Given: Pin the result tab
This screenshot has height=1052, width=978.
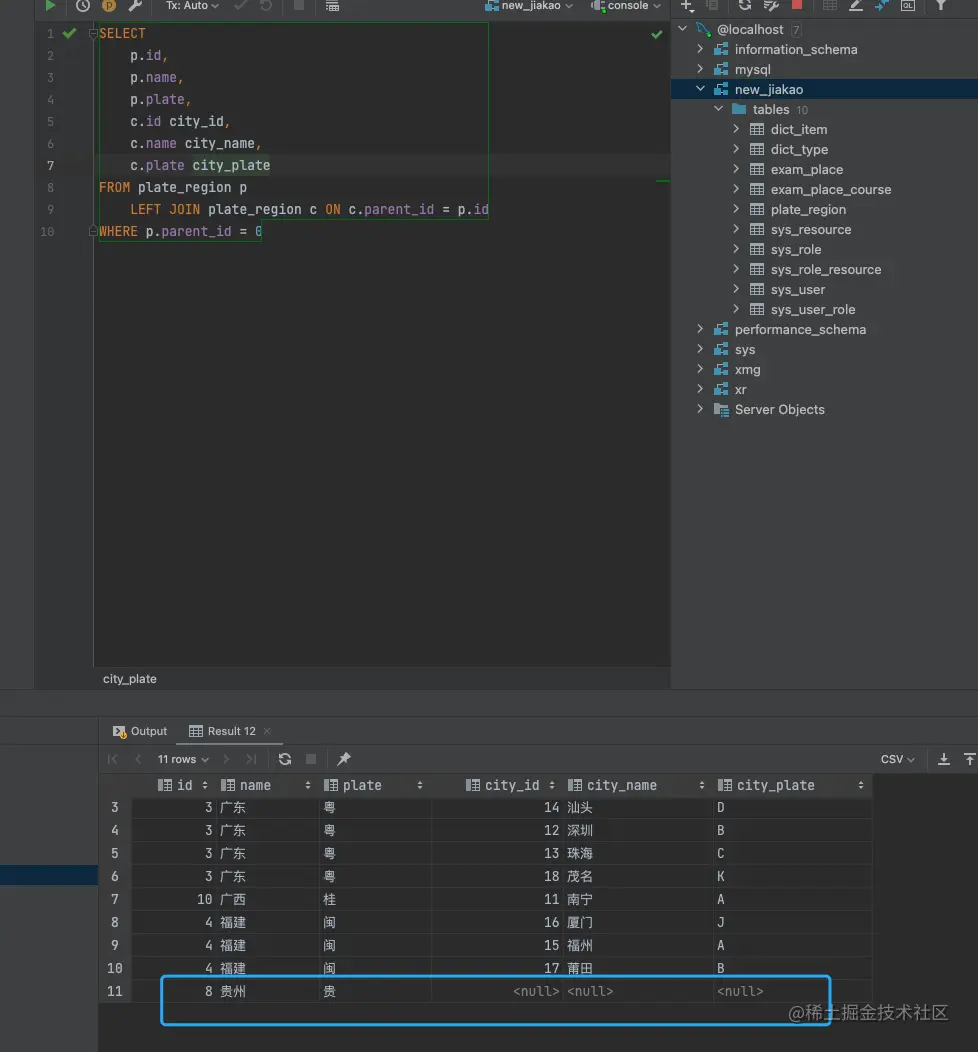Looking at the screenshot, I should (x=343, y=759).
